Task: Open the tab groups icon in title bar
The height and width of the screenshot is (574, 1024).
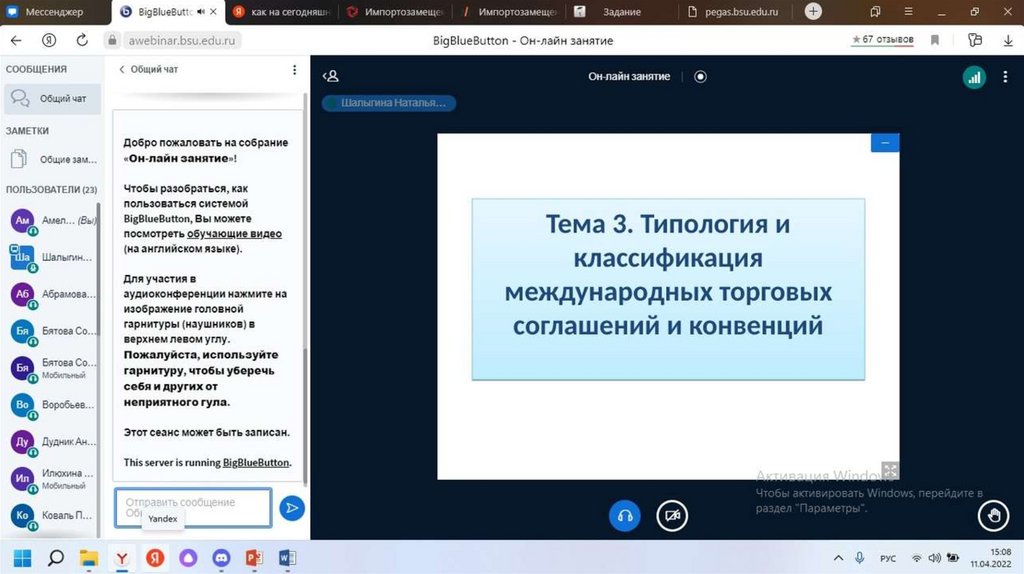Action: 875,12
